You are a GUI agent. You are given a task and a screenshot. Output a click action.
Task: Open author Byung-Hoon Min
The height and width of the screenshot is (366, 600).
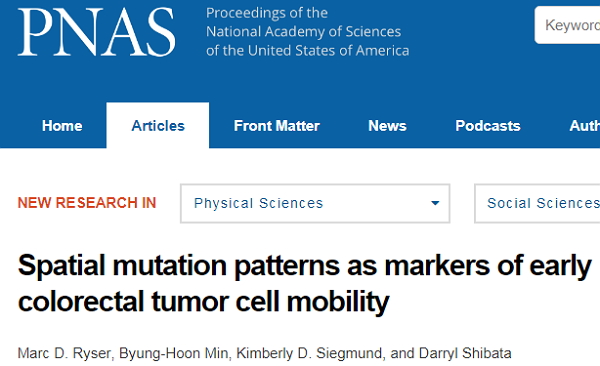[174, 353]
